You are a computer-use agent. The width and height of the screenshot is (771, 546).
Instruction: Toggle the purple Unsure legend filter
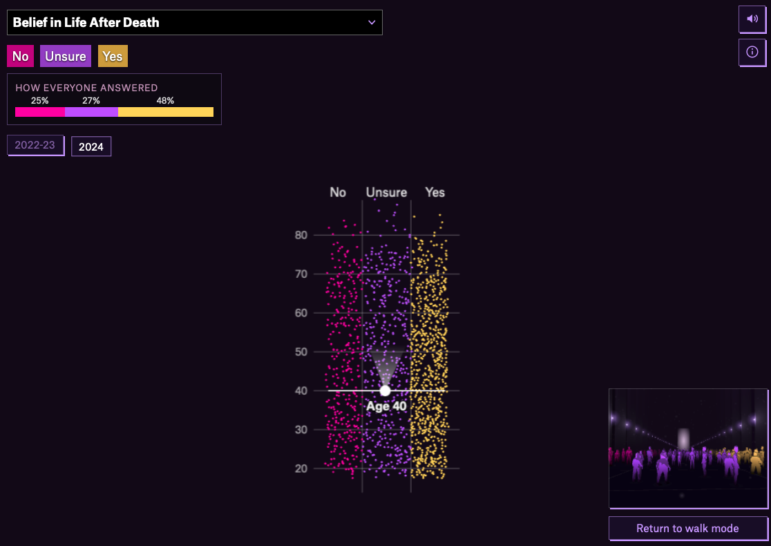[x=65, y=56]
